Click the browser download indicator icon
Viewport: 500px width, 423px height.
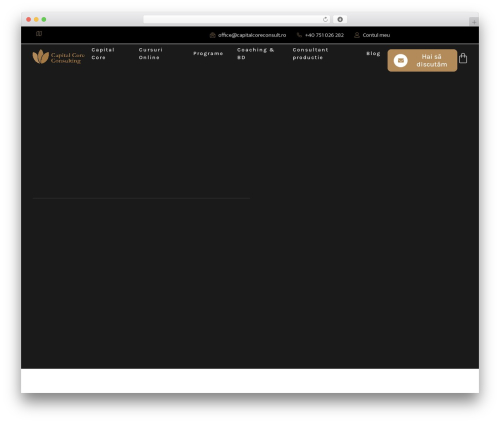click(340, 19)
